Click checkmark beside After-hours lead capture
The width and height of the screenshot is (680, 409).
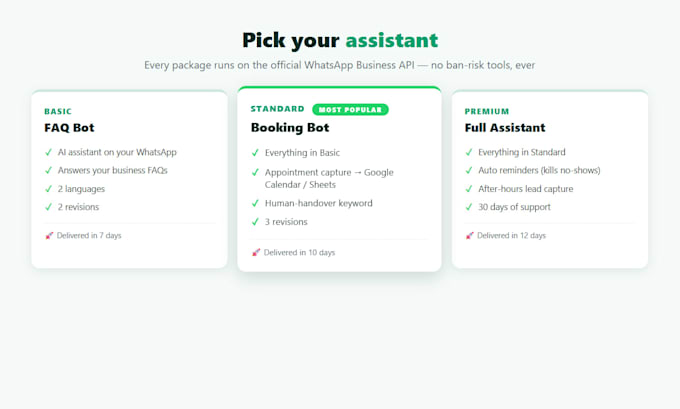pyautogui.click(x=469, y=189)
